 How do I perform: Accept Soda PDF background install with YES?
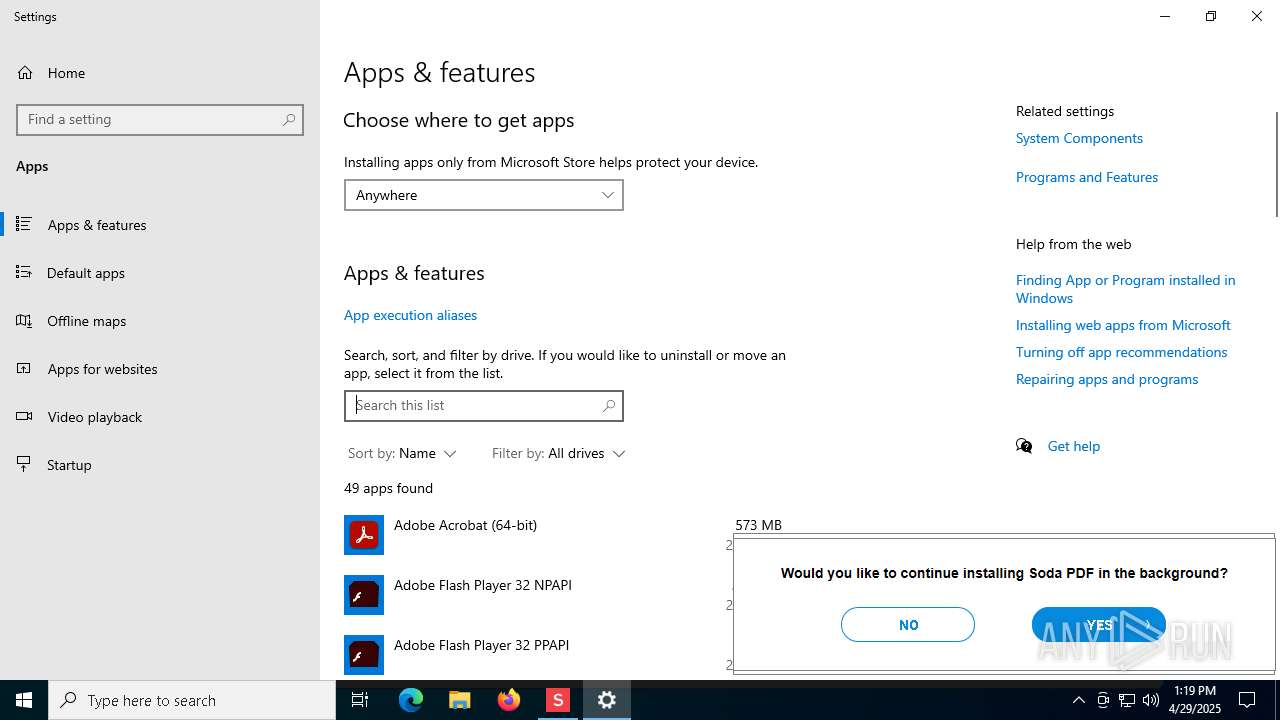[1099, 625]
